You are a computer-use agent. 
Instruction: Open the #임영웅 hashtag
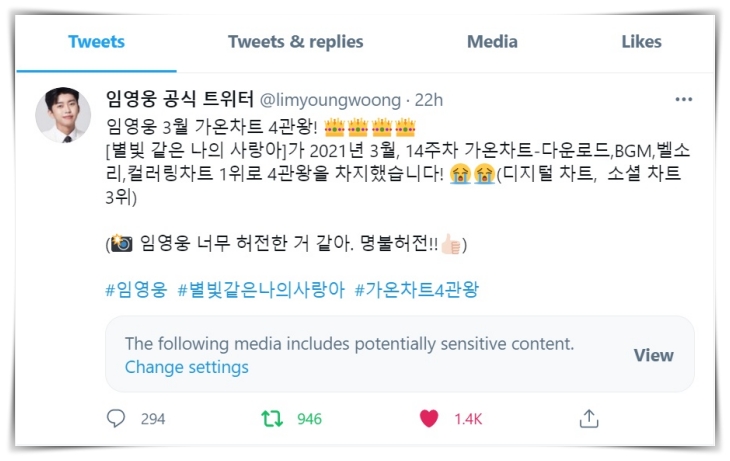(x=136, y=290)
